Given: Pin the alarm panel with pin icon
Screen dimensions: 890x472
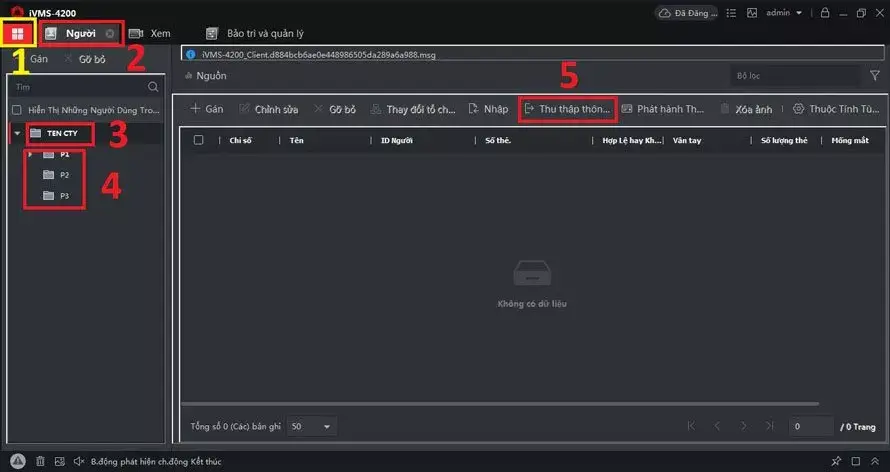Looking at the screenshot, I should click(836, 461).
